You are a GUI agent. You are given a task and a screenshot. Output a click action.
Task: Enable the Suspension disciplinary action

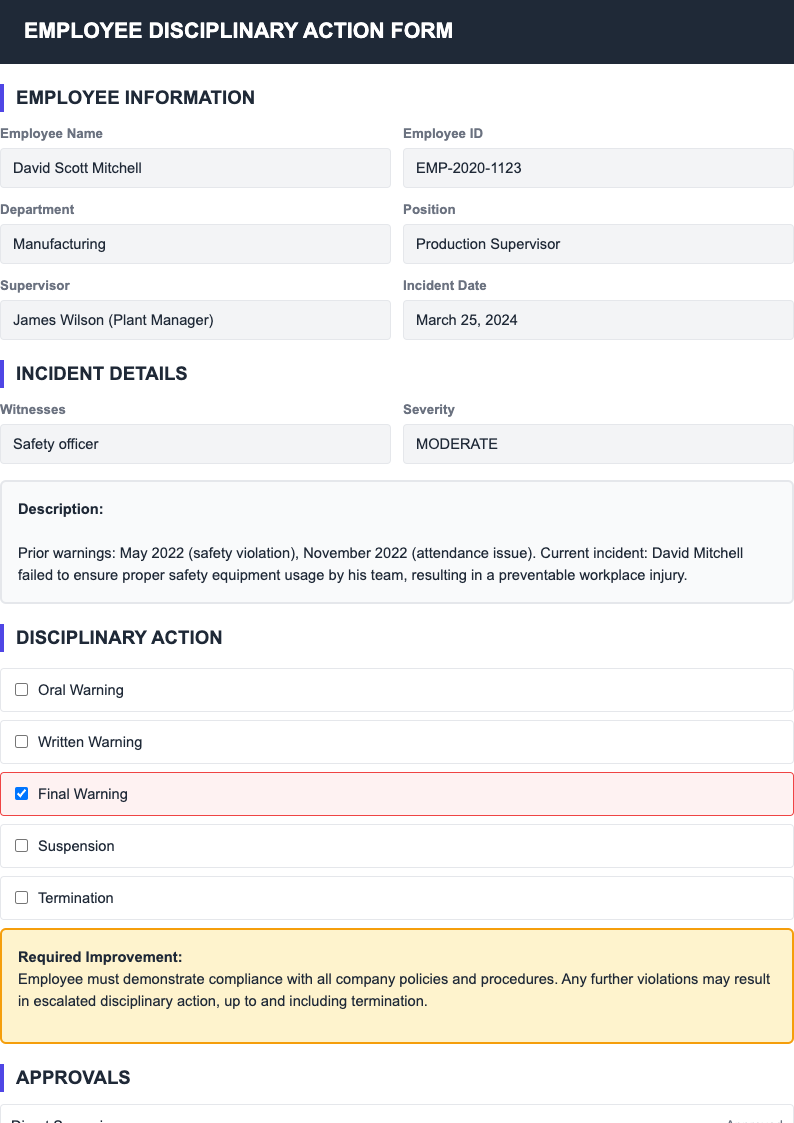click(21, 845)
